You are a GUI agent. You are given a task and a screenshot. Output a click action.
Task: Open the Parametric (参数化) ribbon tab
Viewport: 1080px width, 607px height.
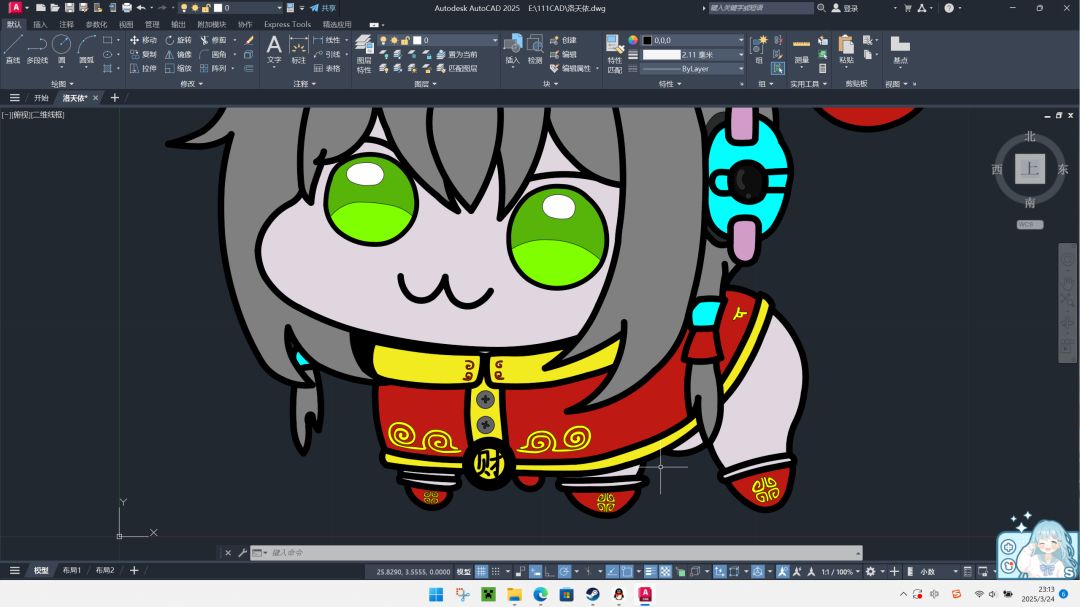[x=96, y=24]
